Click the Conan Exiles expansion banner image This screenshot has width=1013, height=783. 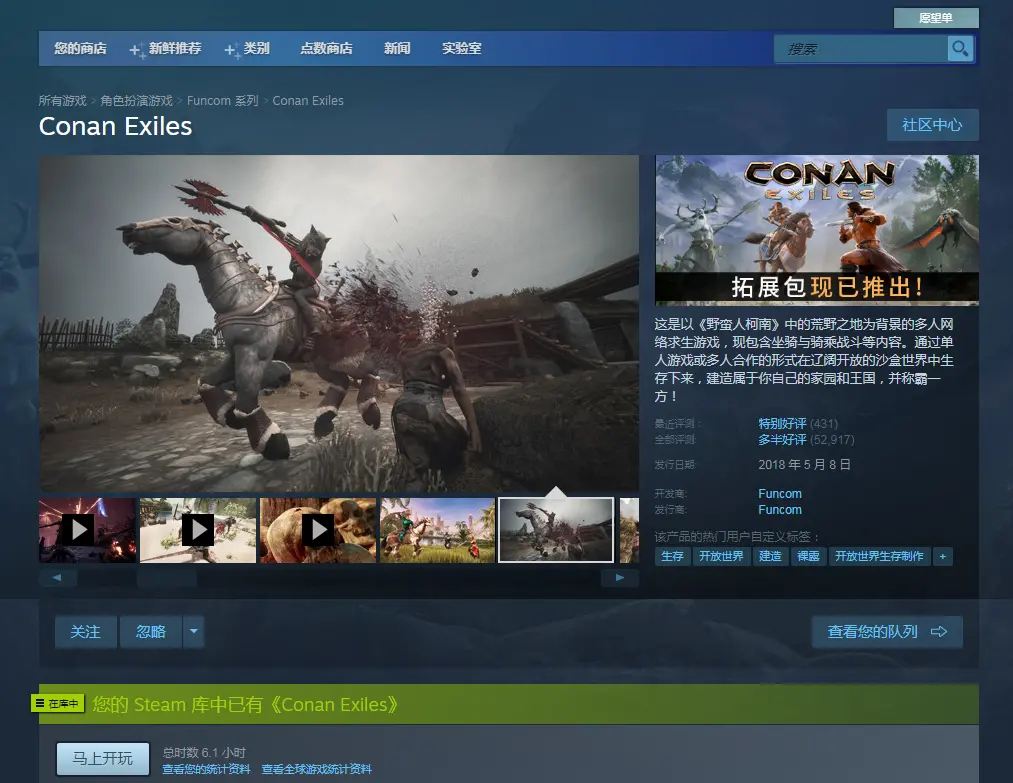point(817,229)
